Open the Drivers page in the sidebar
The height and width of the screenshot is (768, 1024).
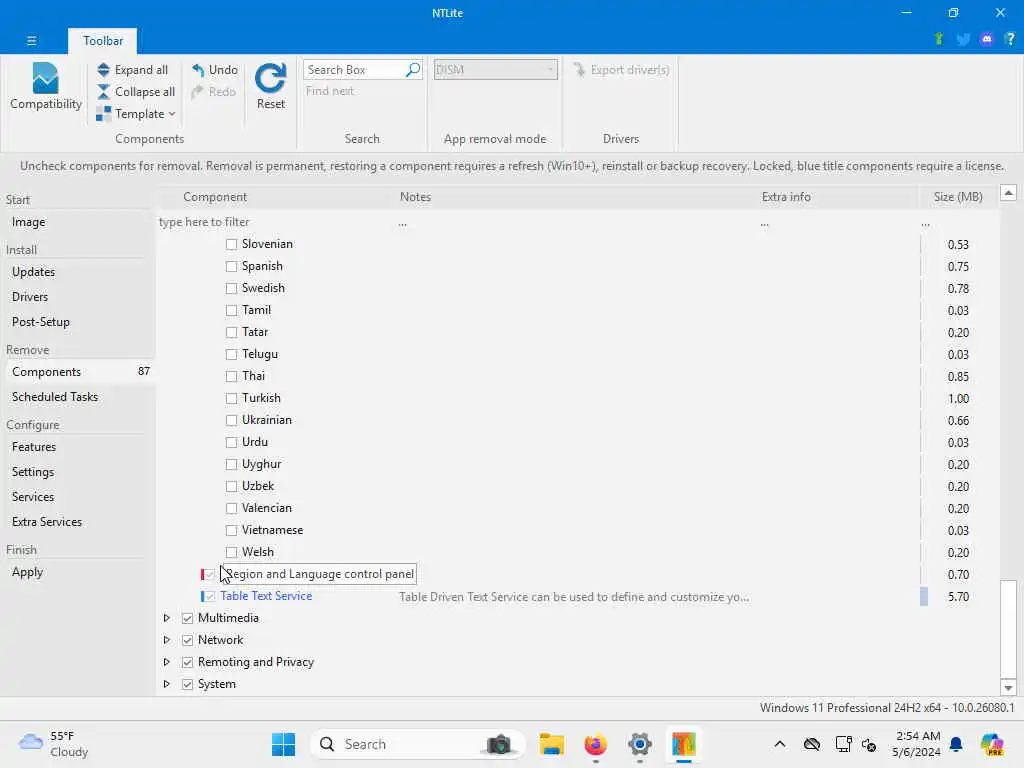30,296
